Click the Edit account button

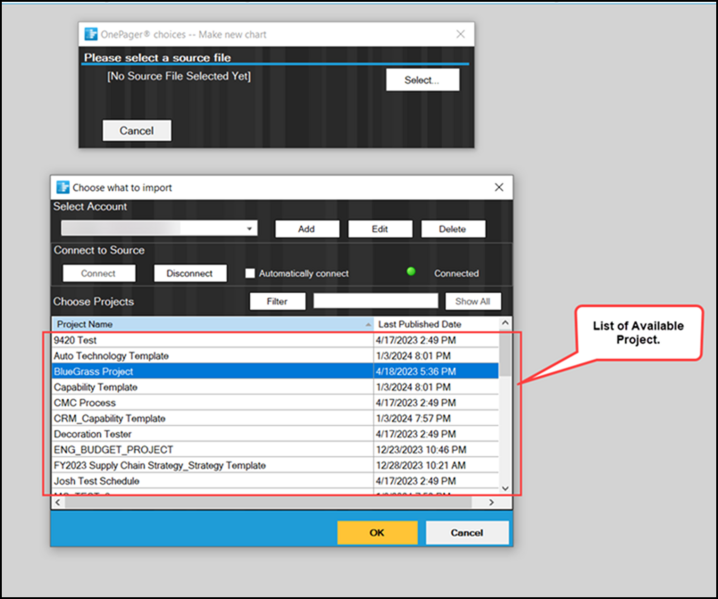380,229
